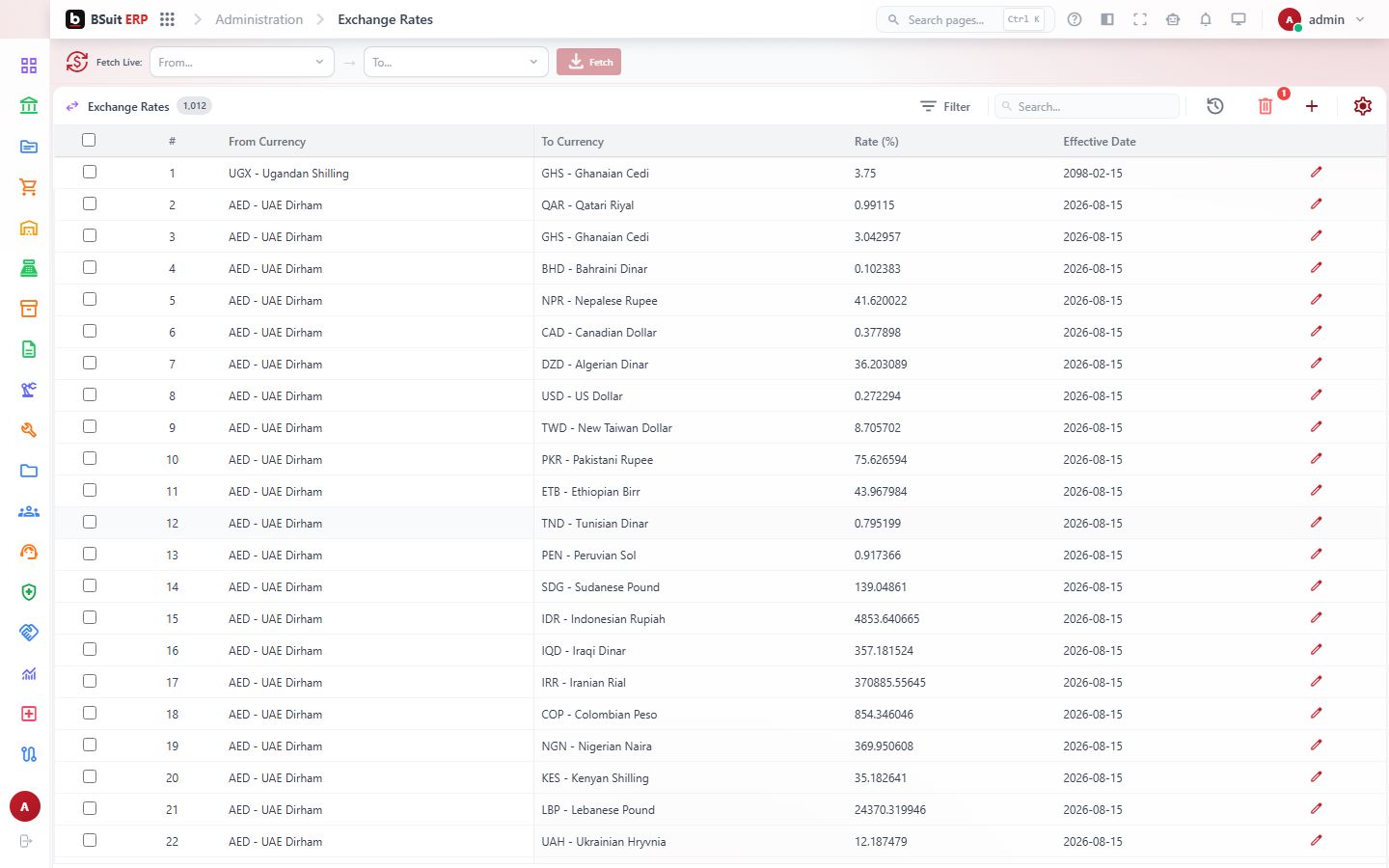Open table settings gear icon
The height and width of the screenshot is (868, 1389).
point(1363,106)
